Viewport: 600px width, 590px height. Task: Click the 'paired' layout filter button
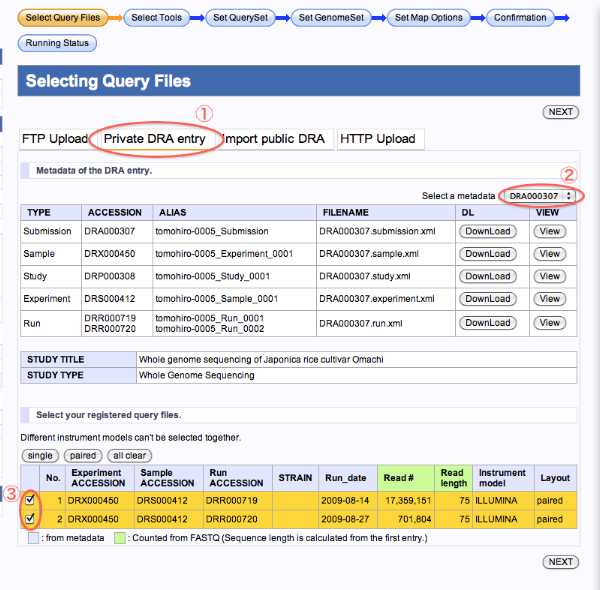pyautogui.click(x=82, y=455)
